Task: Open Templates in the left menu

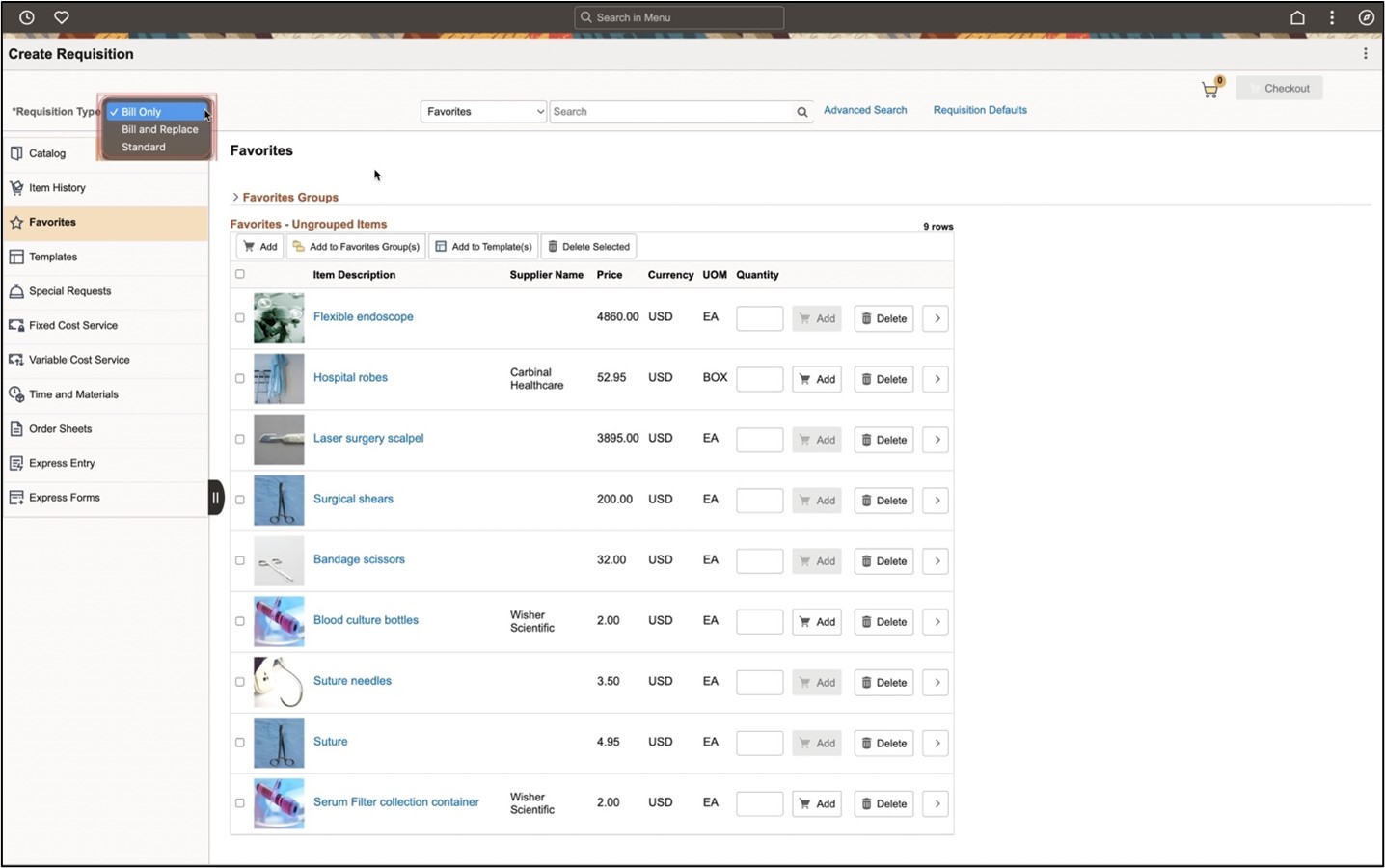Action: click(x=106, y=258)
